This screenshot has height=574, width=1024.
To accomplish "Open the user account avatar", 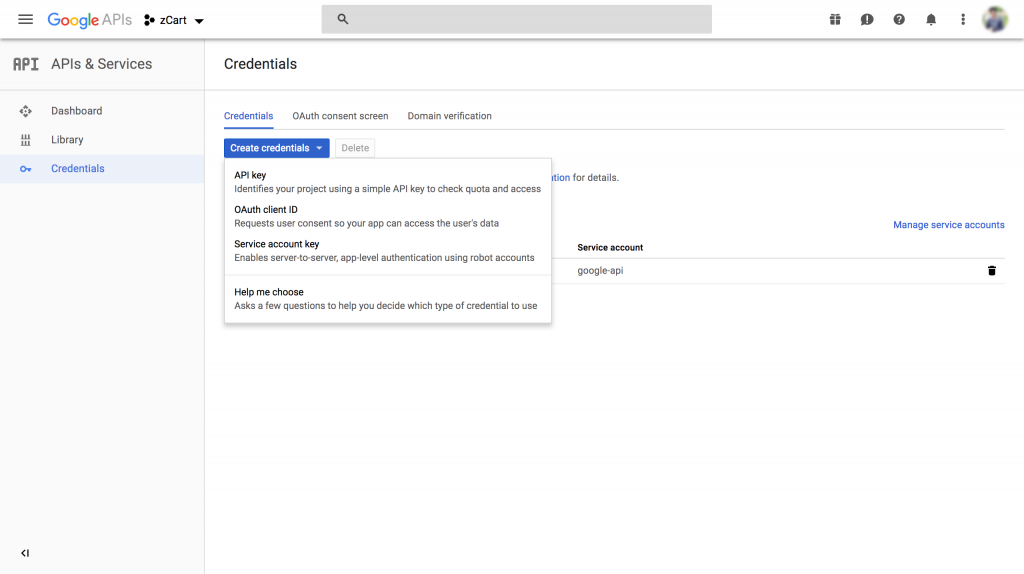I will 995,20.
